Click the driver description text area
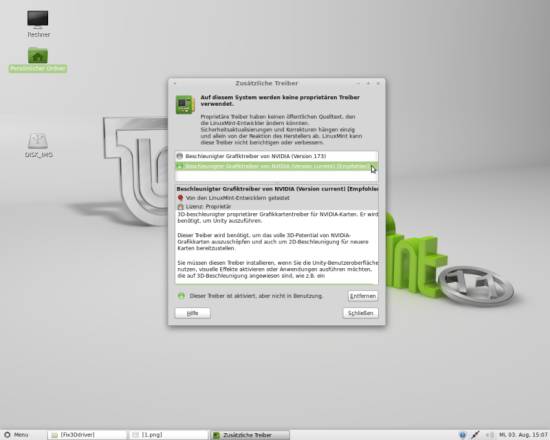The image size is (550, 440). [277, 247]
